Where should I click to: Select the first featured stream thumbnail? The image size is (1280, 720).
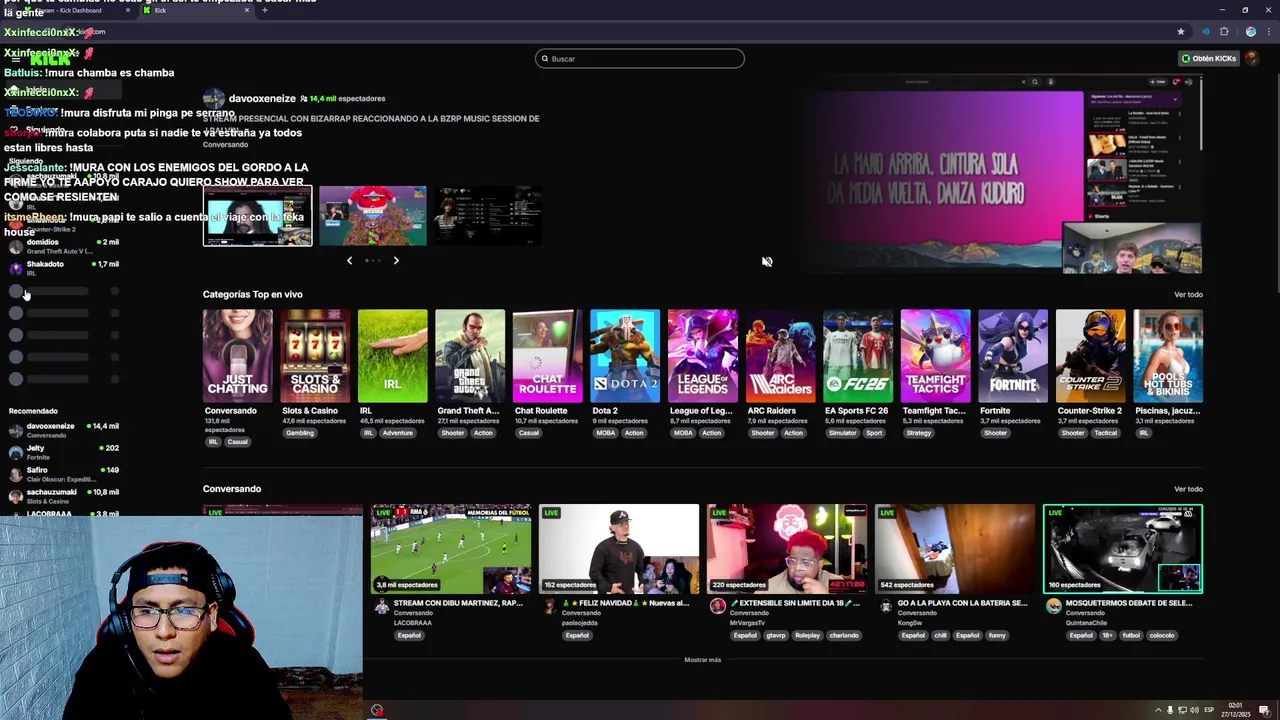(x=258, y=215)
